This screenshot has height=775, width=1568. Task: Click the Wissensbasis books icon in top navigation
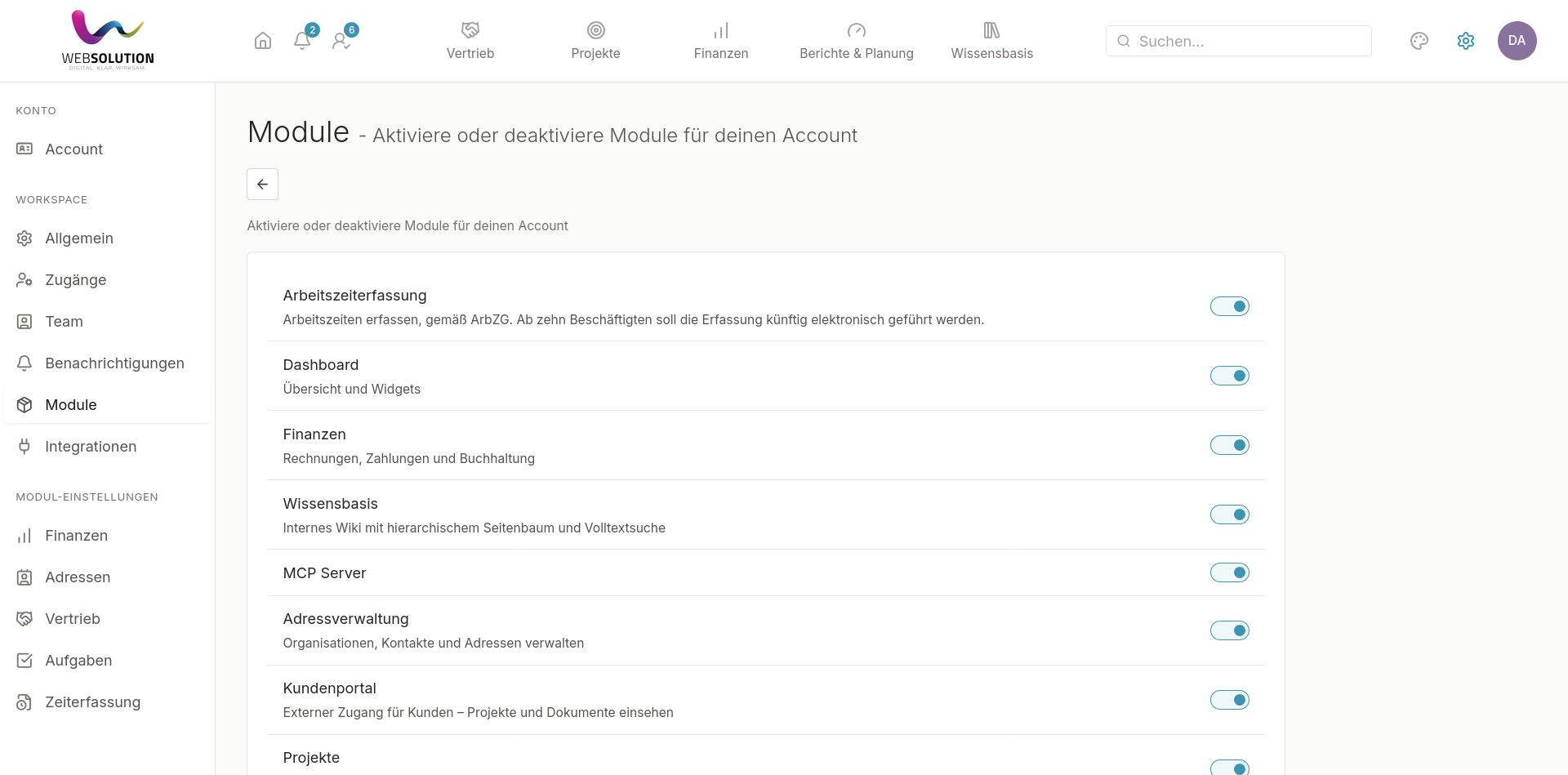992,30
